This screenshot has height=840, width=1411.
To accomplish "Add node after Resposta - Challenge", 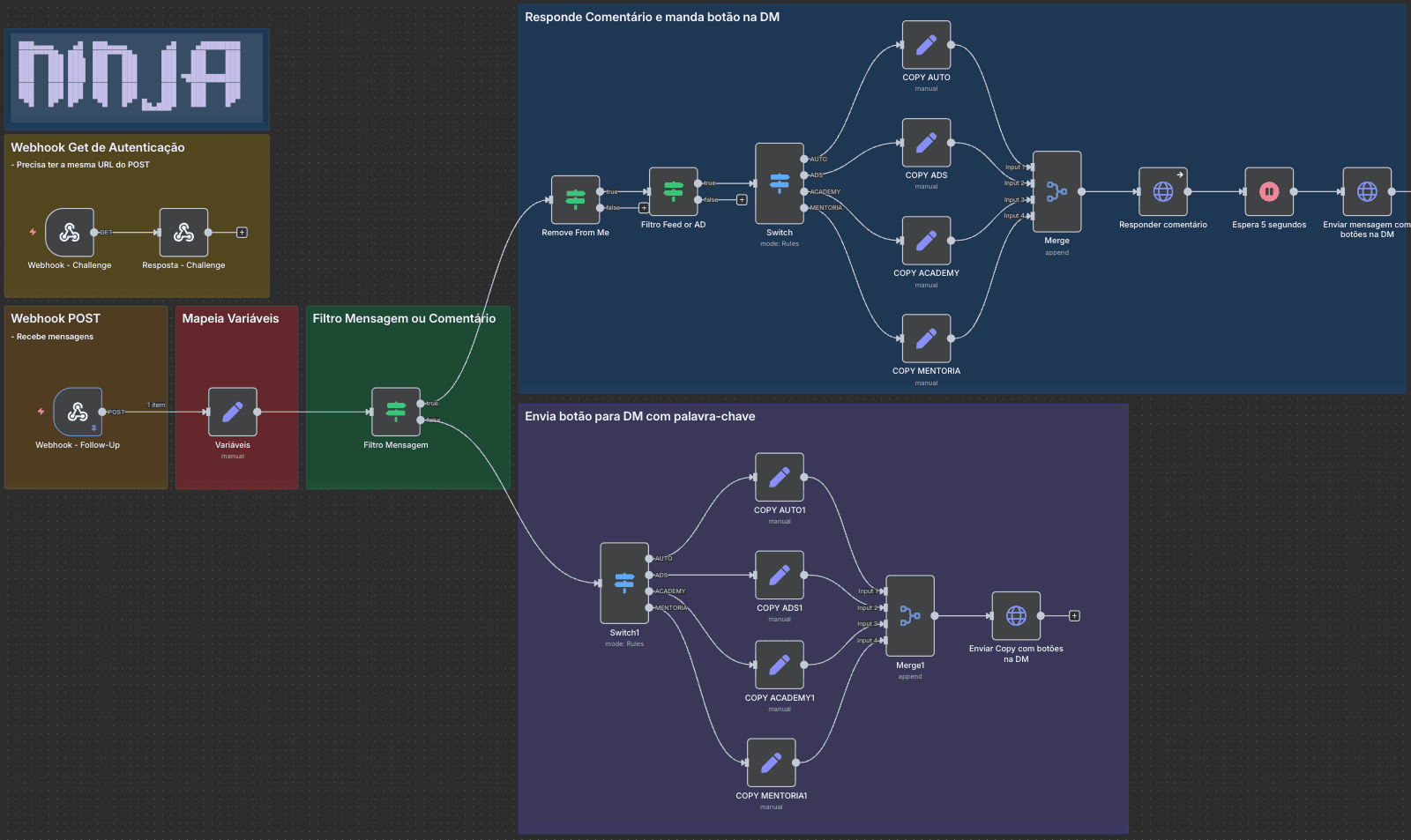I will pyautogui.click(x=242, y=233).
